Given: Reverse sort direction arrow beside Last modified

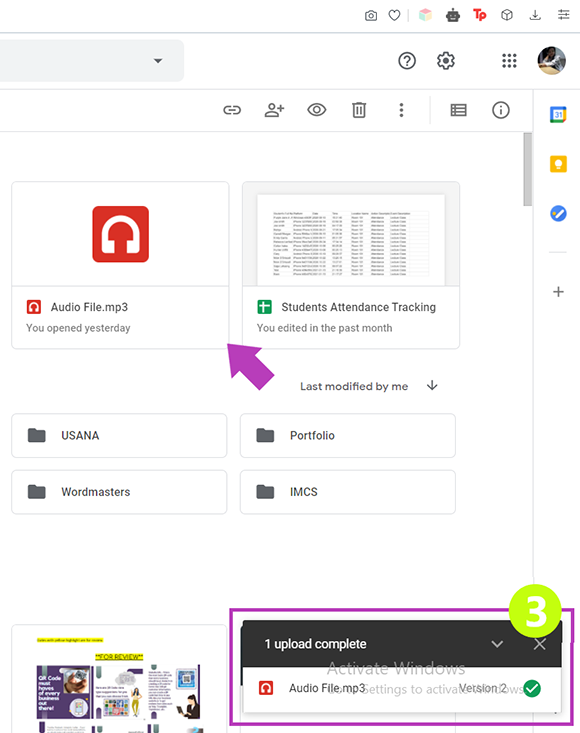Looking at the screenshot, I should (432, 386).
